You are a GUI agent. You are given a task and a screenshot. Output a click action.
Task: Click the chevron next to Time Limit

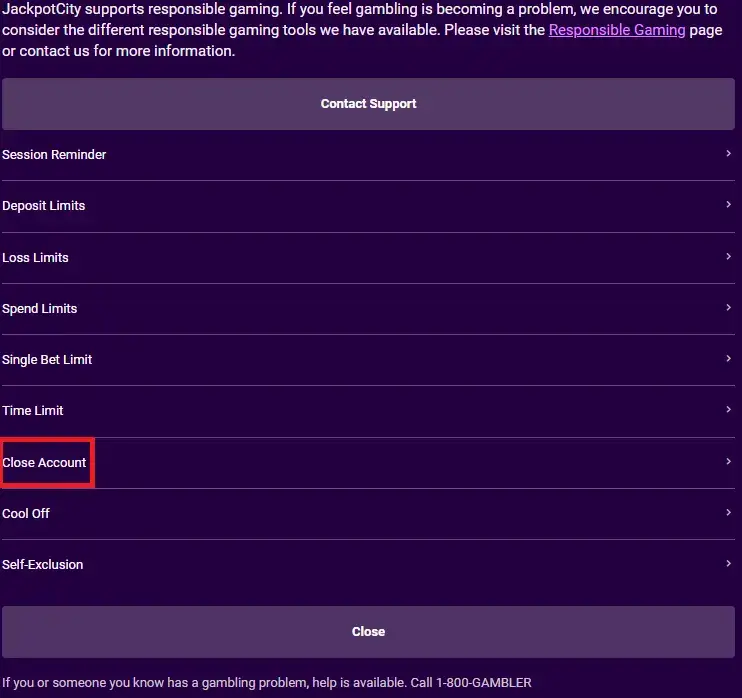[729, 410]
